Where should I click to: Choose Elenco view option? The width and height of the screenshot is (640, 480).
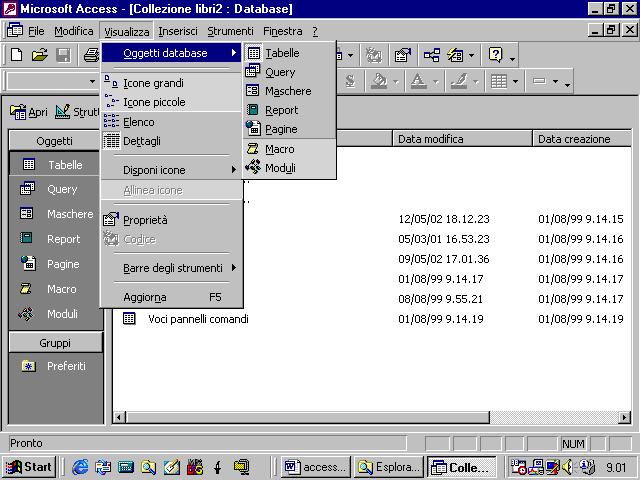(171, 122)
